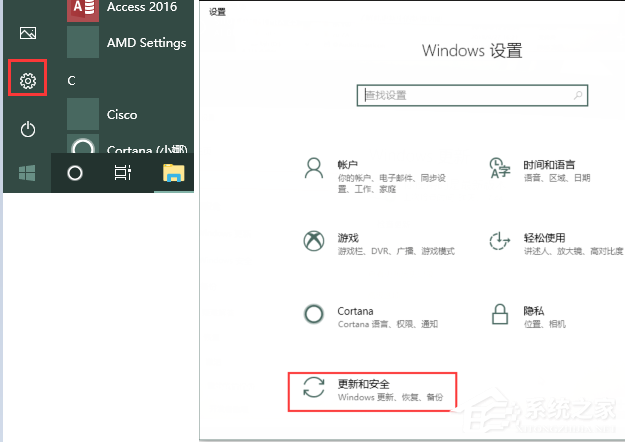Click the Power icon in Start menu
This screenshot has width=625, height=442.
[x=28, y=129]
